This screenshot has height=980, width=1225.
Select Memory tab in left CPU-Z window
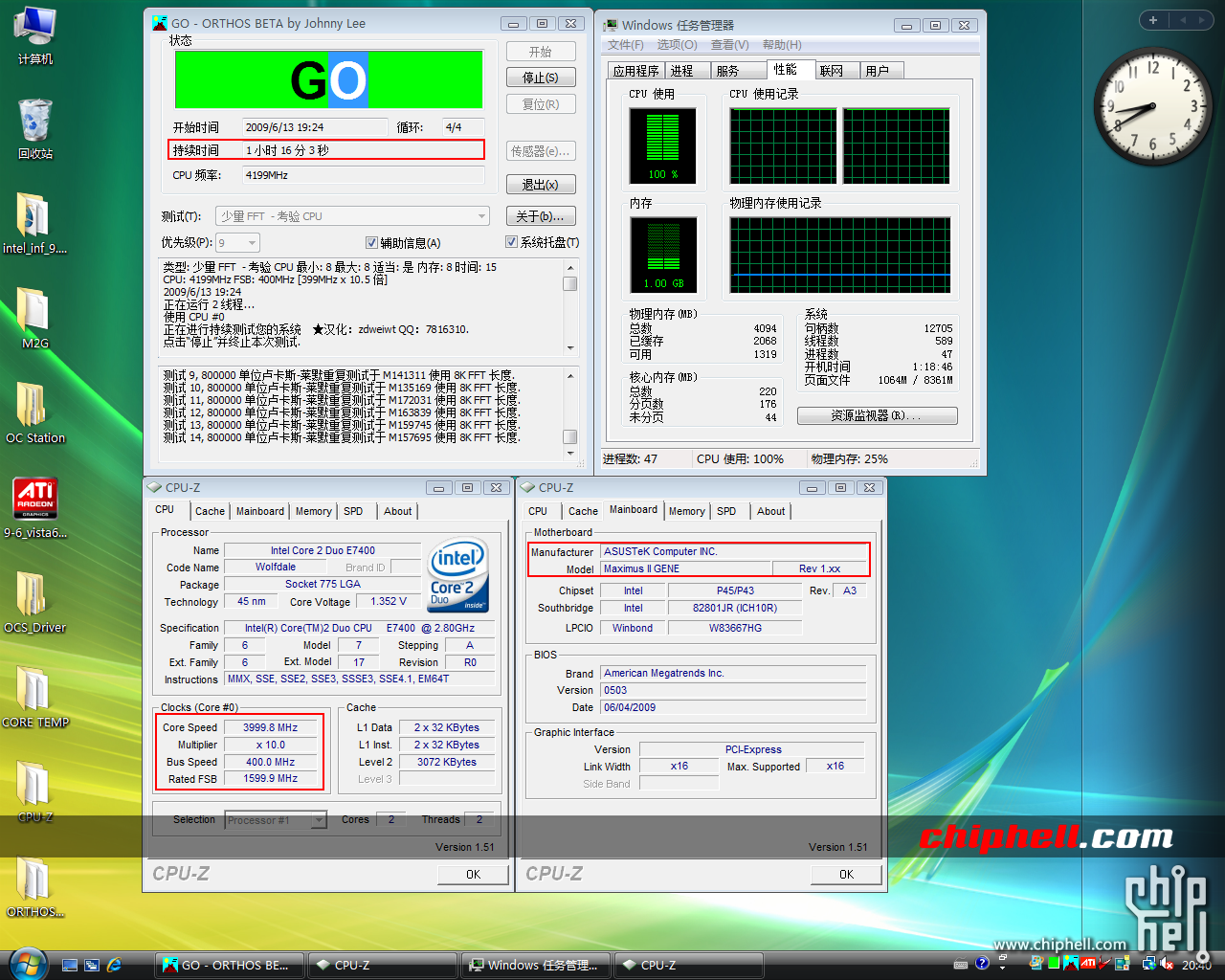point(314,512)
